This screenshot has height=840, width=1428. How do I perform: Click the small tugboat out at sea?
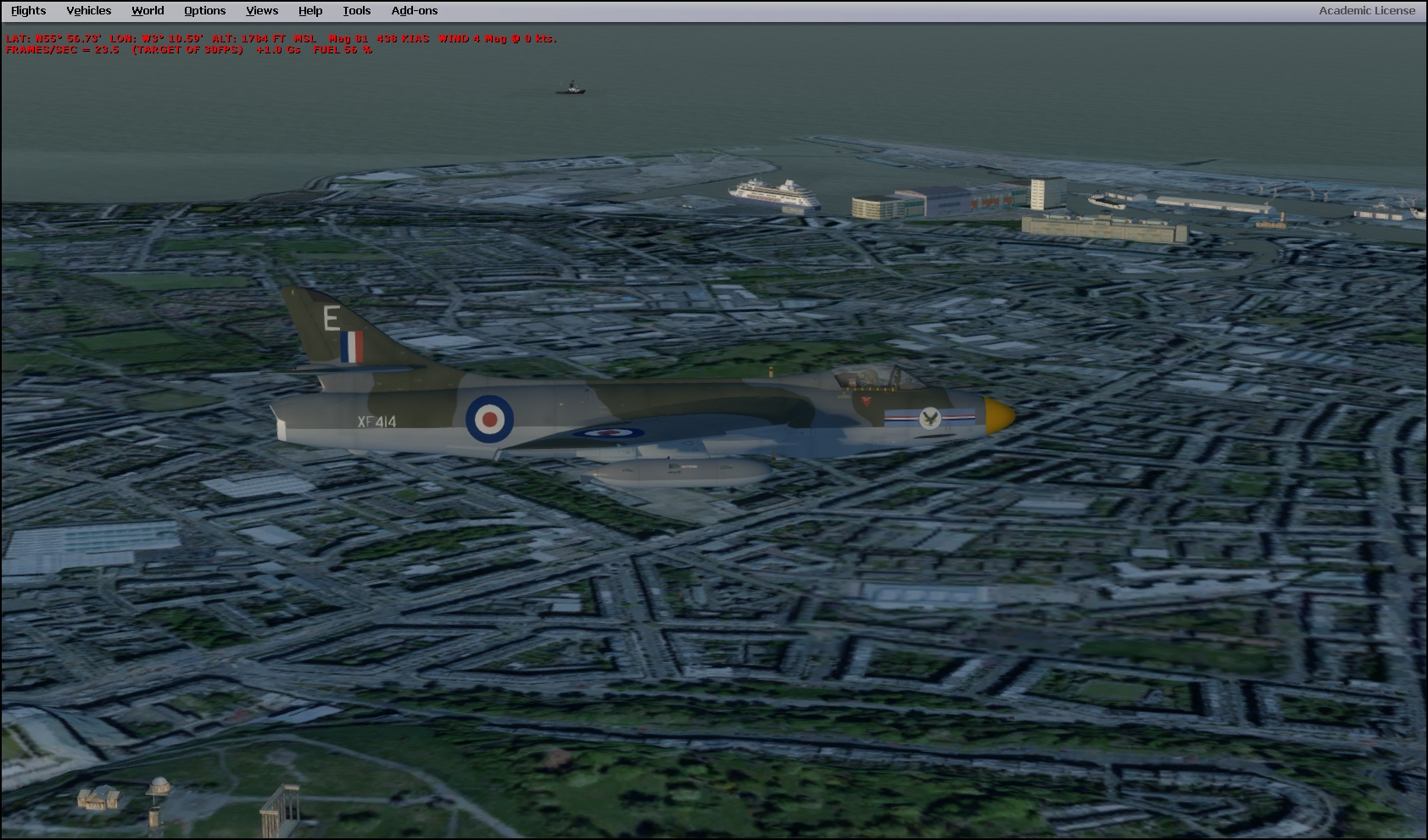pyautogui.click(x=570, y=87)
